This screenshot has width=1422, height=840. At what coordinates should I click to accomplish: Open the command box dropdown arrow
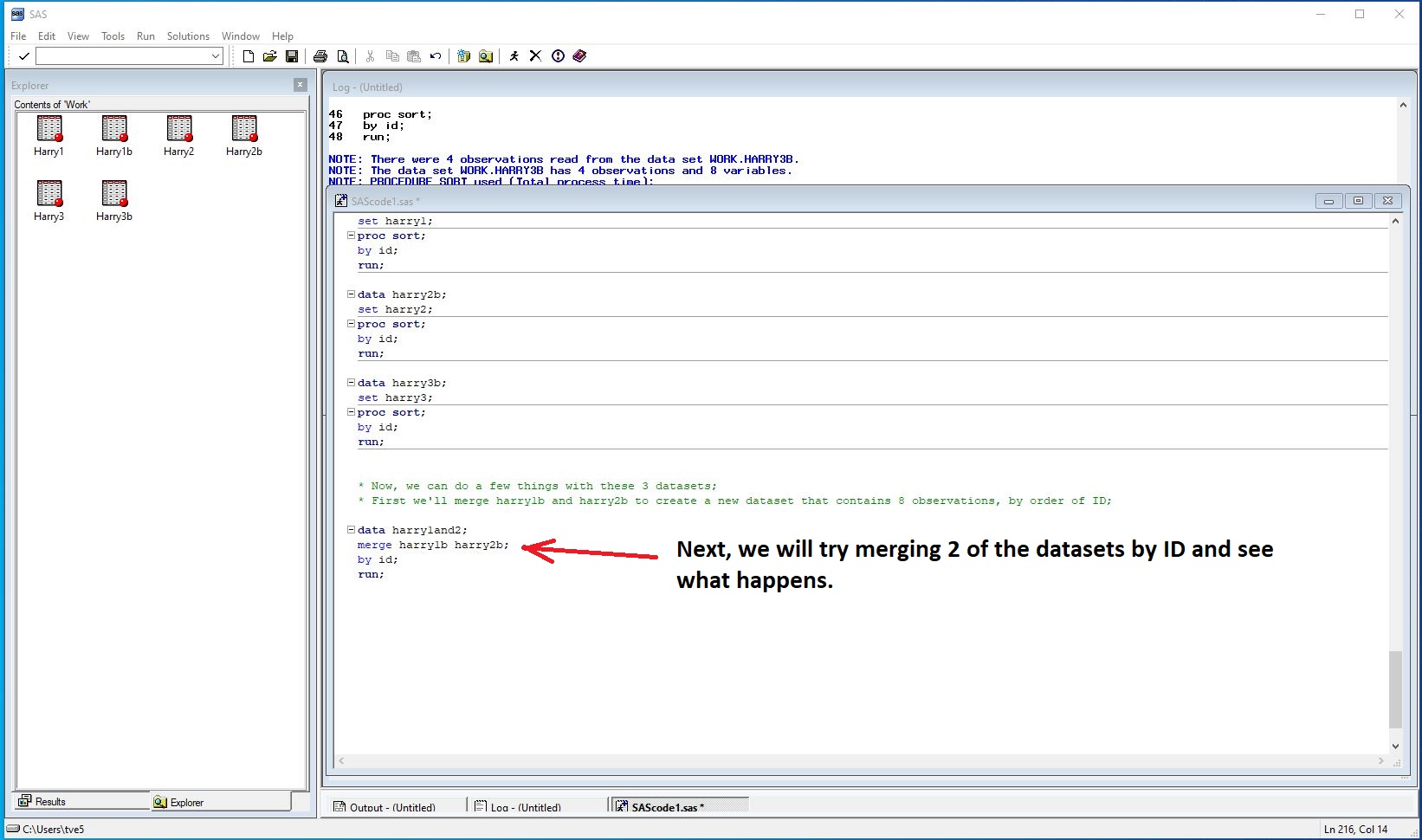[x=216, y=56]
